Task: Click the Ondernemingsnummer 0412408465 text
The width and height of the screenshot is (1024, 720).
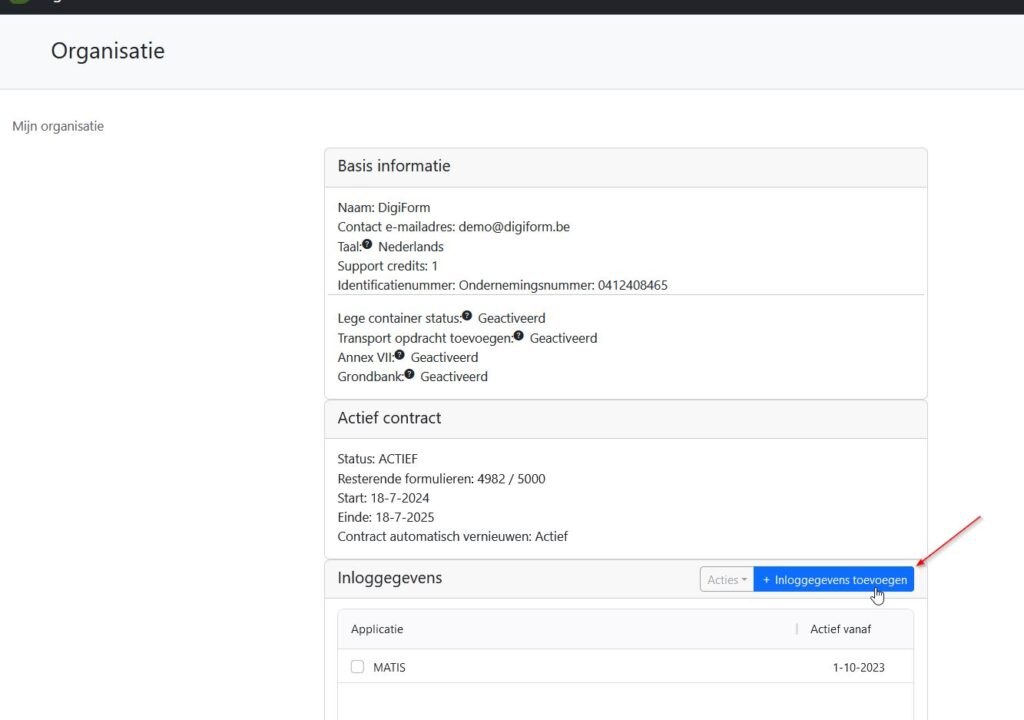Action: point(563,285)
